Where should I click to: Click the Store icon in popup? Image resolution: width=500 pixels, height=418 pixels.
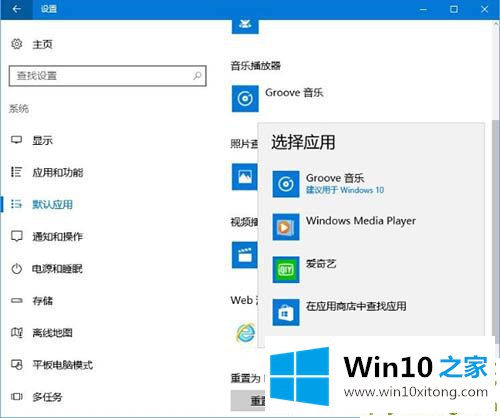click(x=286, y=312)
